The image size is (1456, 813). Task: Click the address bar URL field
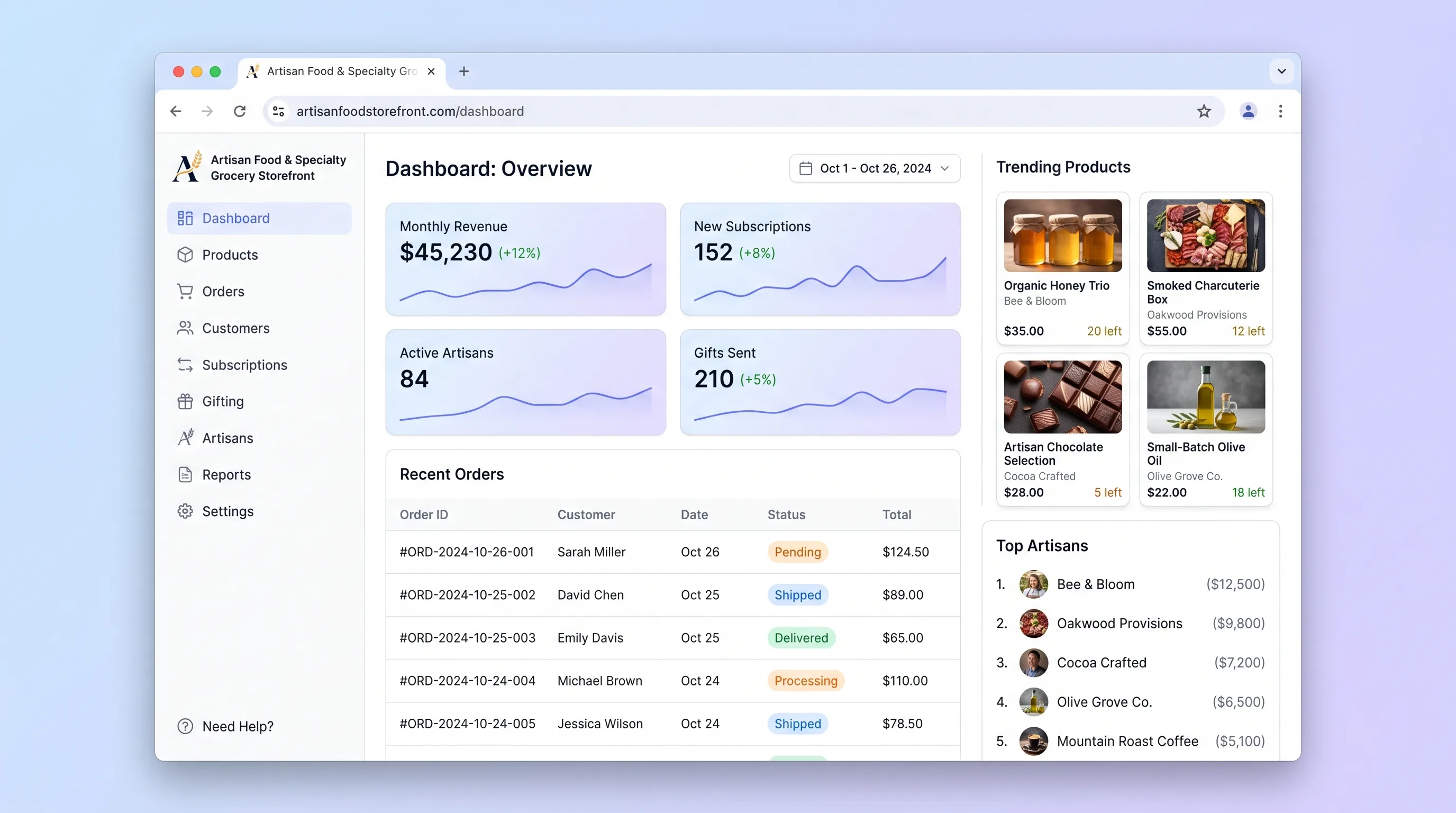[743, 111]
